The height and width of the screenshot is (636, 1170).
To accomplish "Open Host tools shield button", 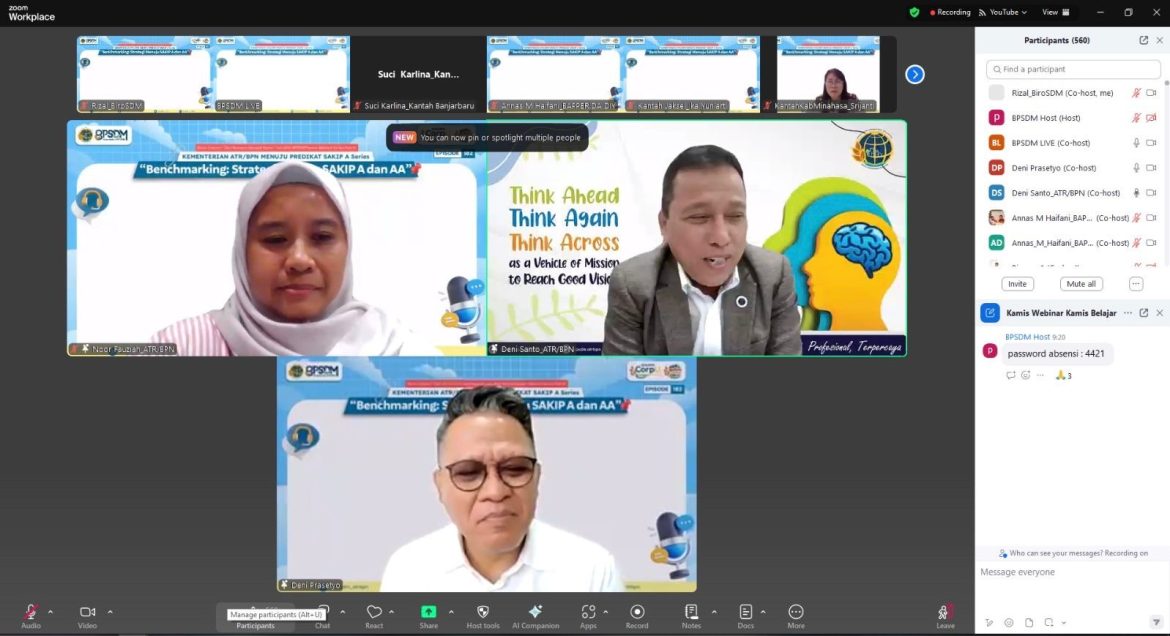I will (483, 616).
